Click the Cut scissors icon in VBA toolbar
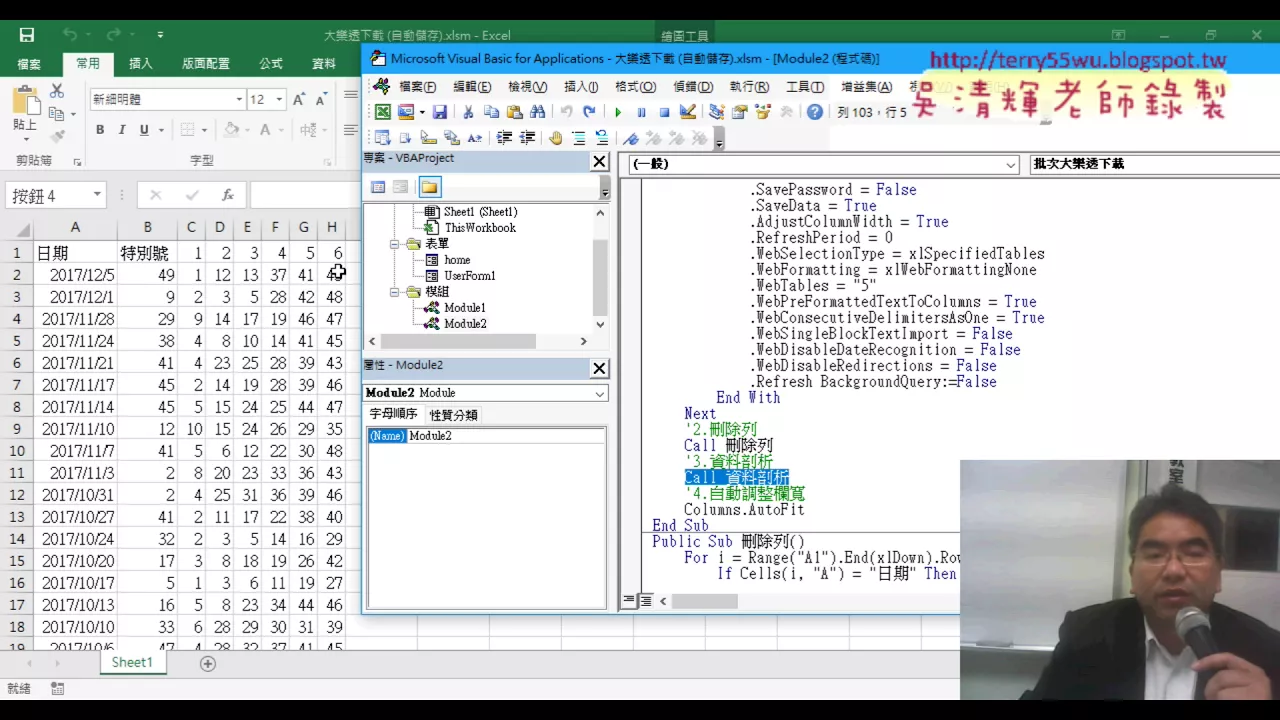 [x=467, y=112]
